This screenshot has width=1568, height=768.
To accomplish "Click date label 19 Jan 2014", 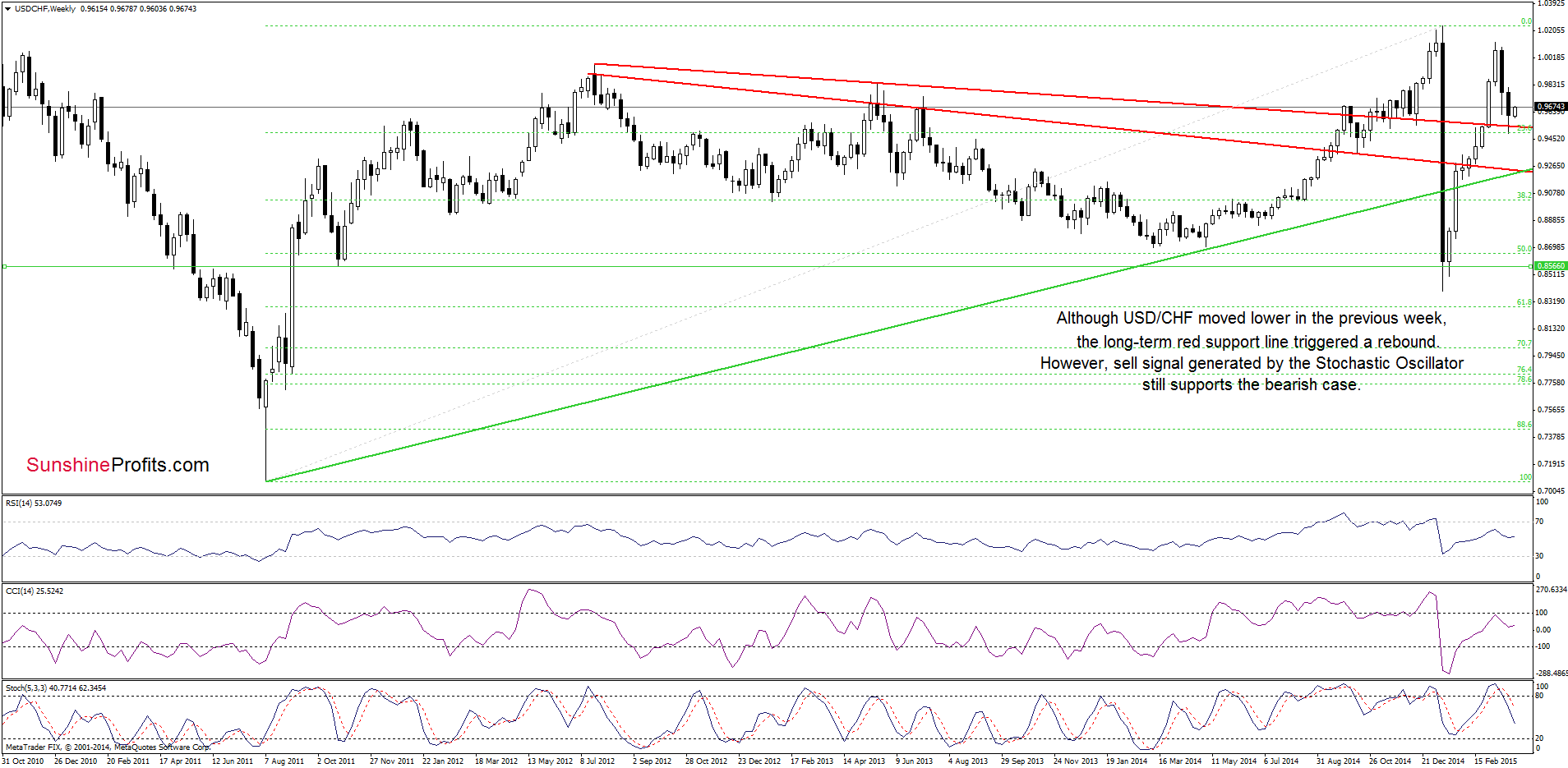I will (1127, 761).
